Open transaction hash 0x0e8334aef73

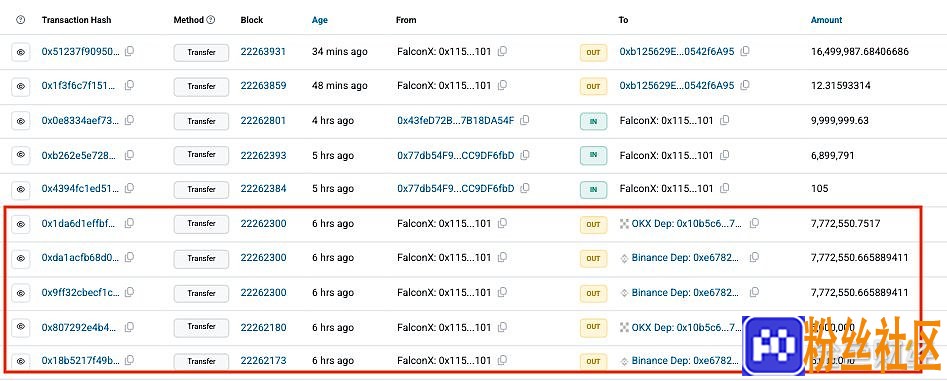[x=80, y=120]
